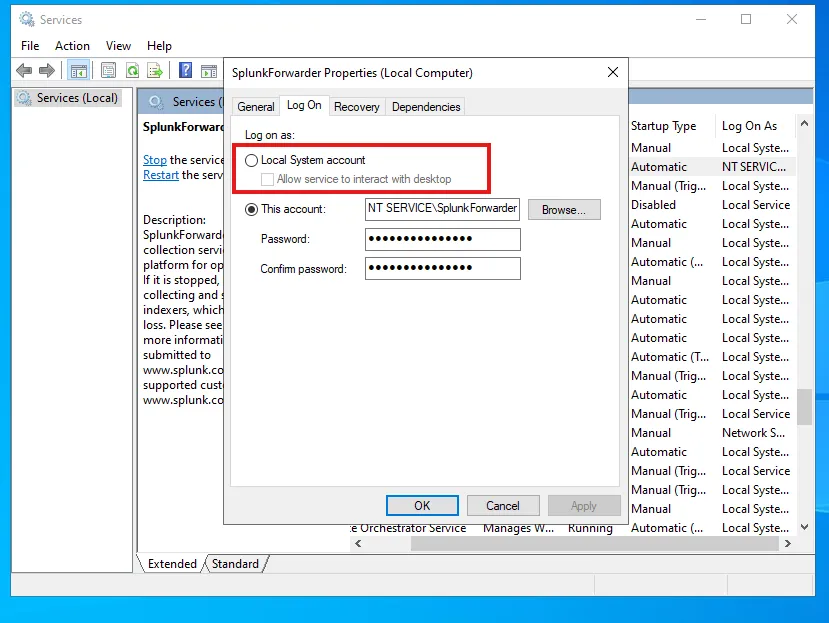
Task: Click the Back arrow toolbar icon
Action: tap(24, 70)
